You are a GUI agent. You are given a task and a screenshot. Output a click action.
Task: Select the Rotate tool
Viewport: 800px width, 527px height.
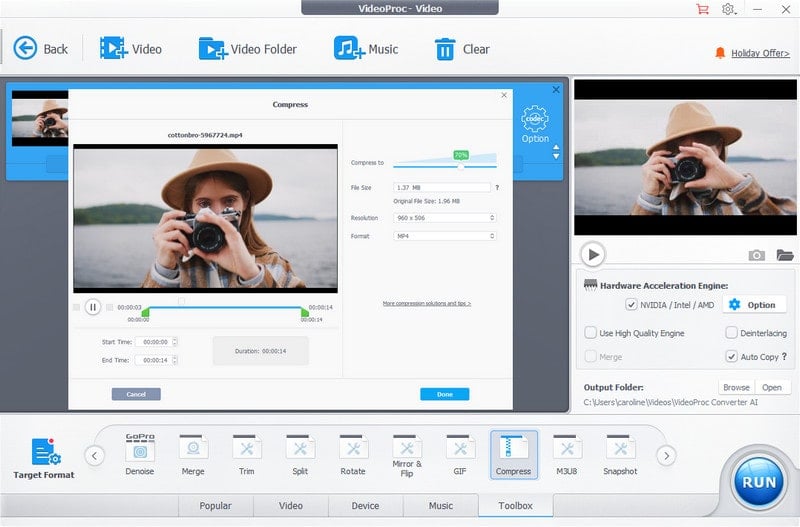pos(353,455)
